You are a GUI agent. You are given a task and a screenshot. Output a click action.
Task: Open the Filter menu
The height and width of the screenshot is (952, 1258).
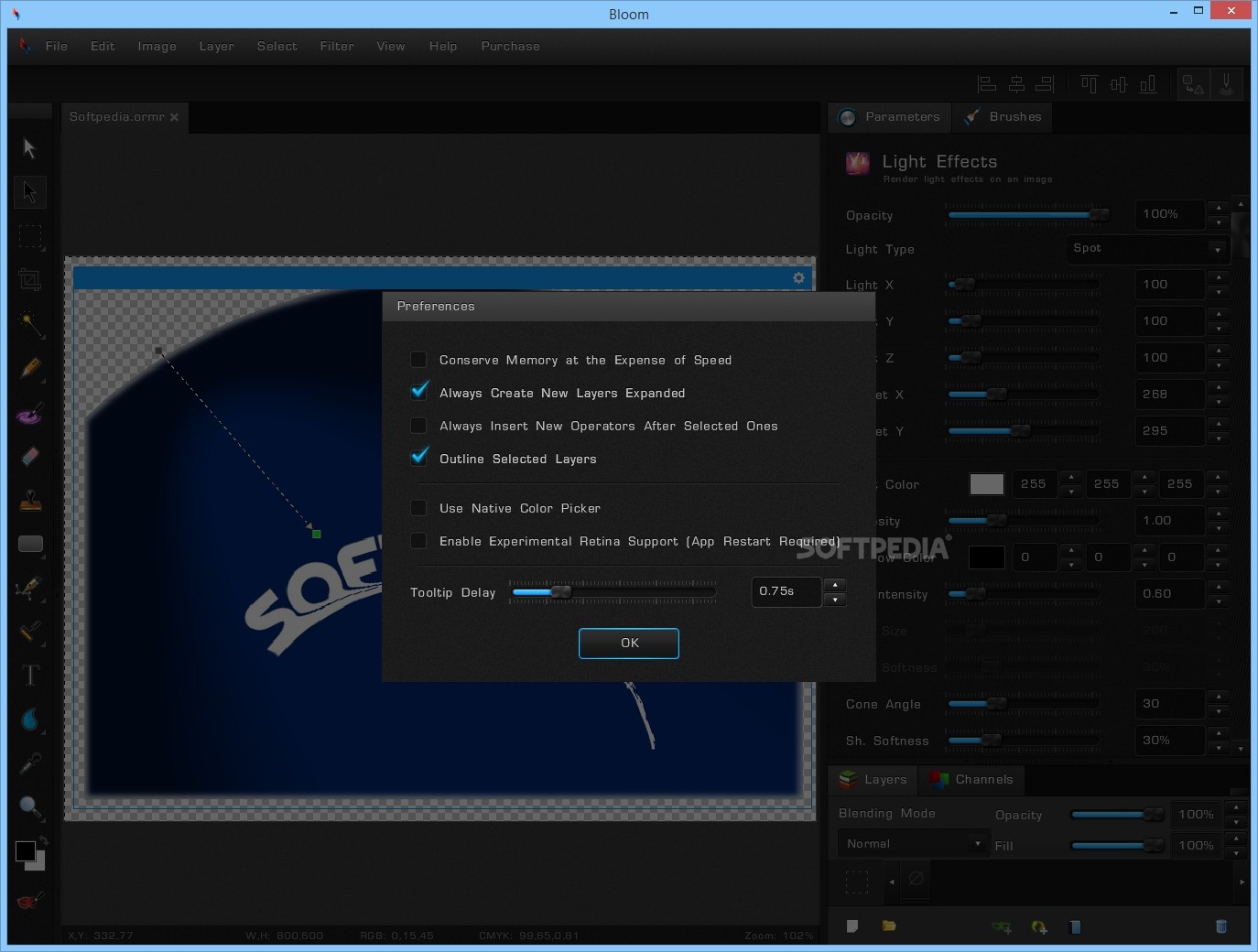[x=337, y=46]
